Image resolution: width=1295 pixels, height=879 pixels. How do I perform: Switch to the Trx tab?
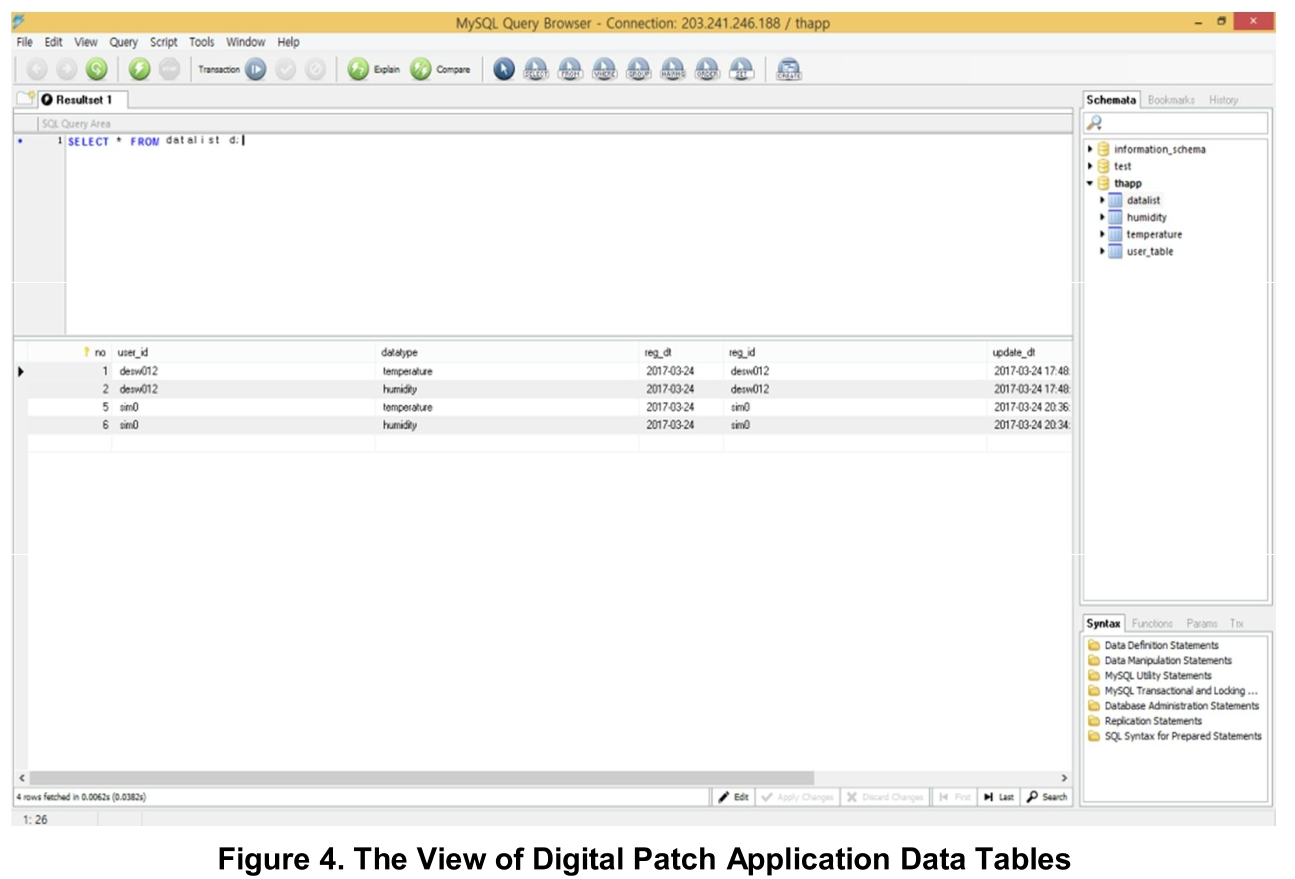(x=1237, y=623)
